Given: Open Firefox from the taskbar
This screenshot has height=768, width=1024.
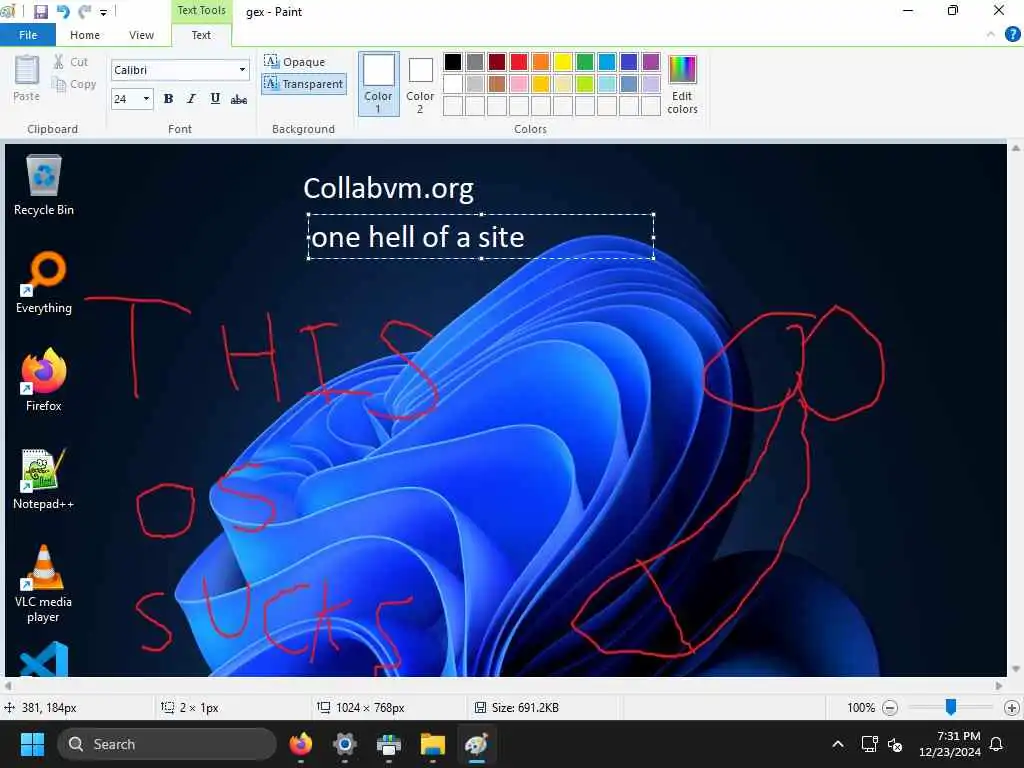Looking at the screenshot, I should [301, 744].
